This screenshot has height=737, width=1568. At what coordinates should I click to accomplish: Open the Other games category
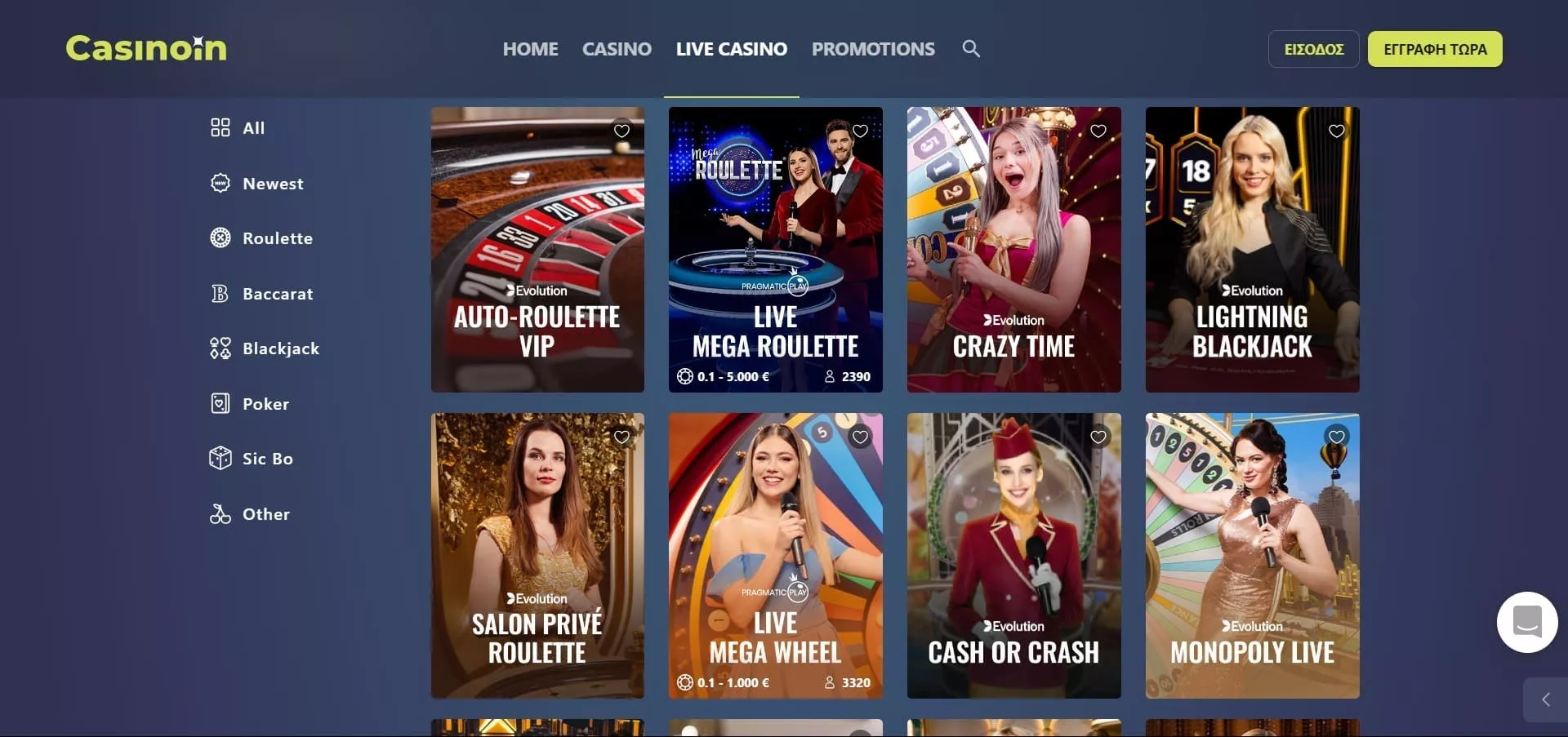tap(250, 513)
